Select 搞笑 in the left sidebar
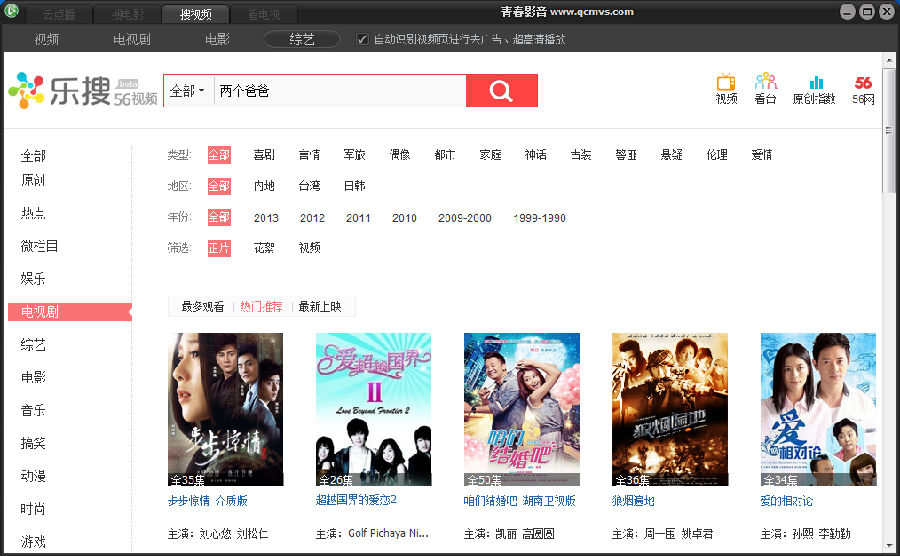The height and width of the screenshot is (556, 900). coord(33,443)
